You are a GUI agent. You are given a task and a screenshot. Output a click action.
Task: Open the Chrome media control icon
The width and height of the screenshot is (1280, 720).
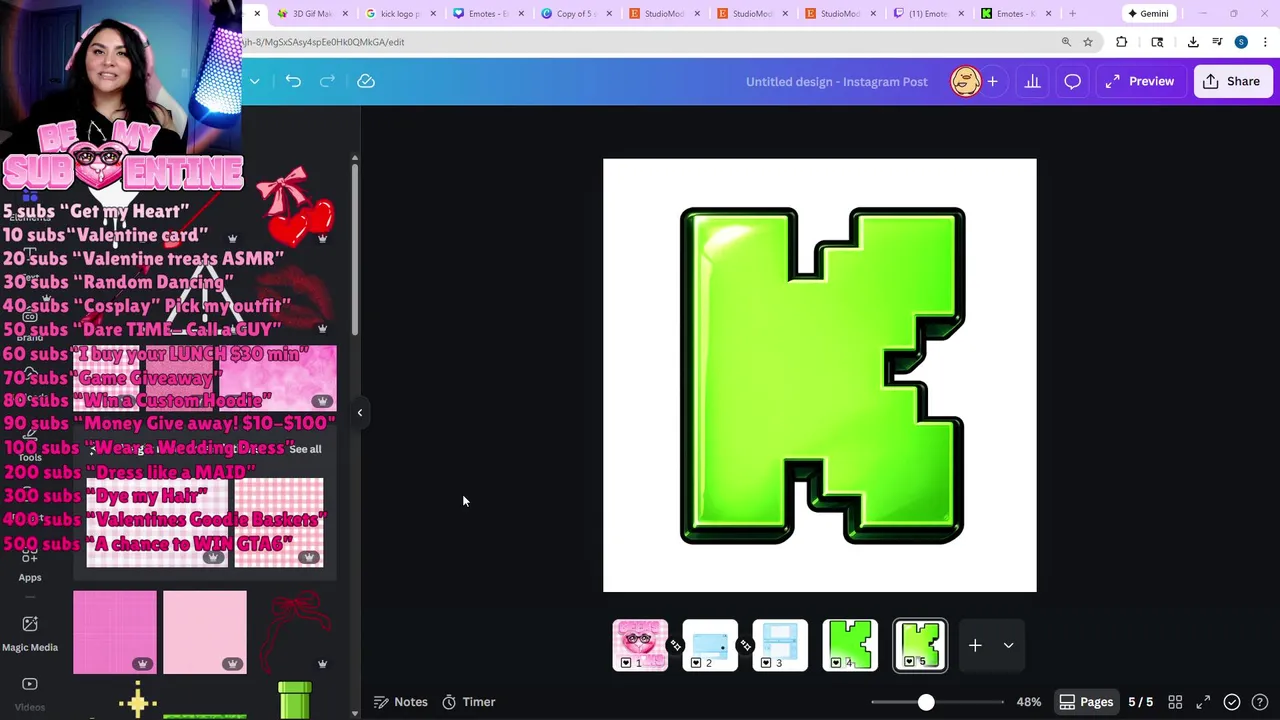[x=1217, y=42]
